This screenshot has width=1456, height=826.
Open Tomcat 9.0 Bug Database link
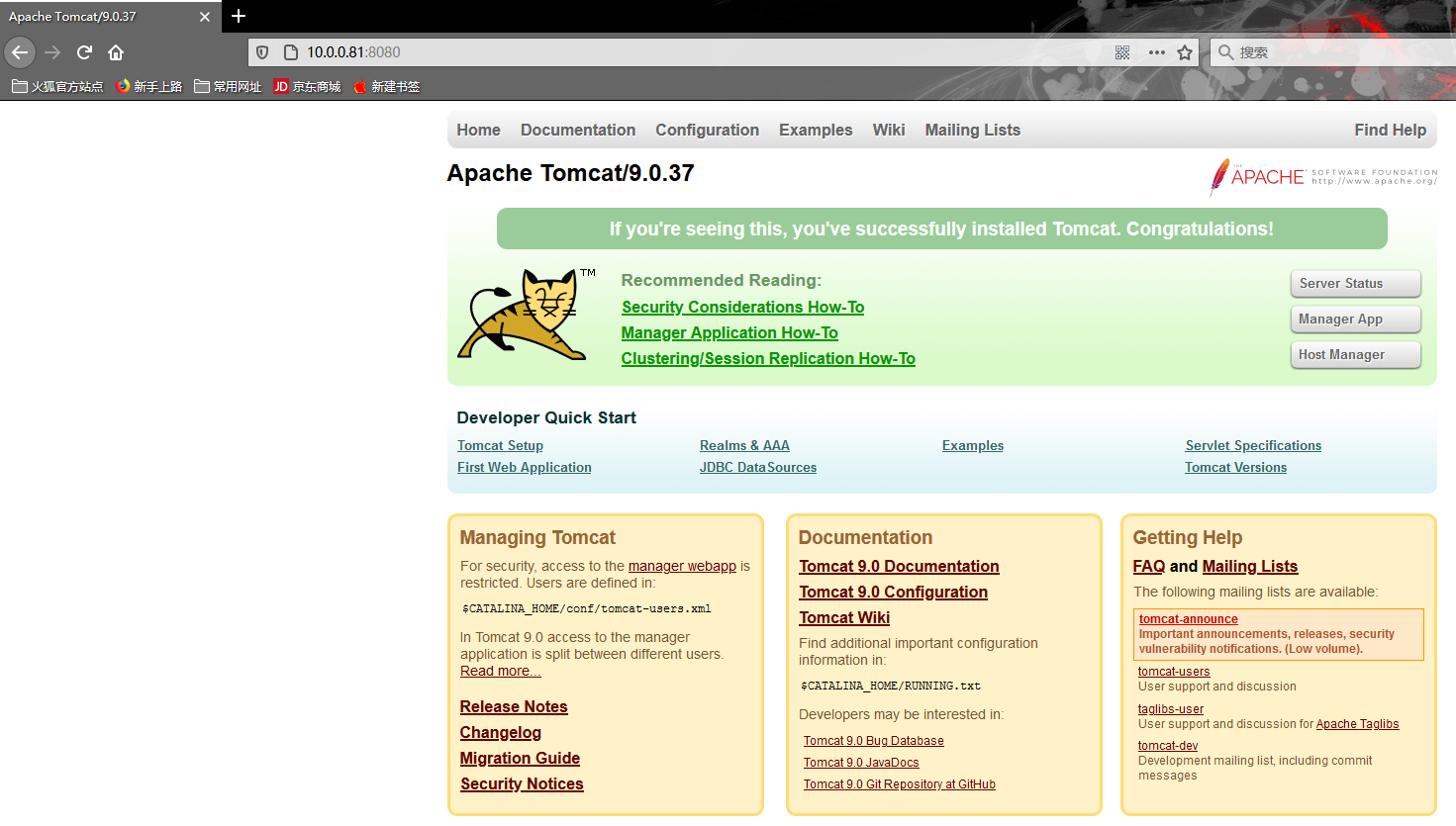pos(873,740)
